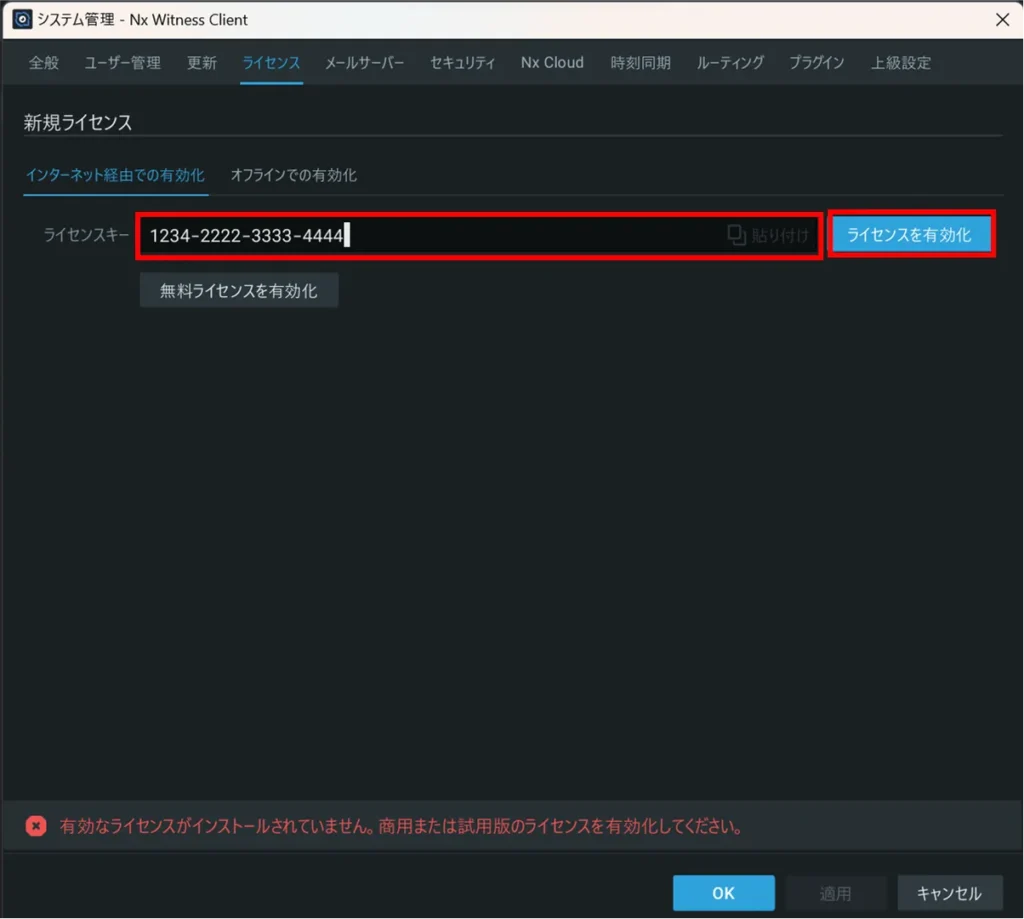Switch to the Nx Cloud tab
Viewport: 1024px width, 919px height.
[x=552, y=62]
